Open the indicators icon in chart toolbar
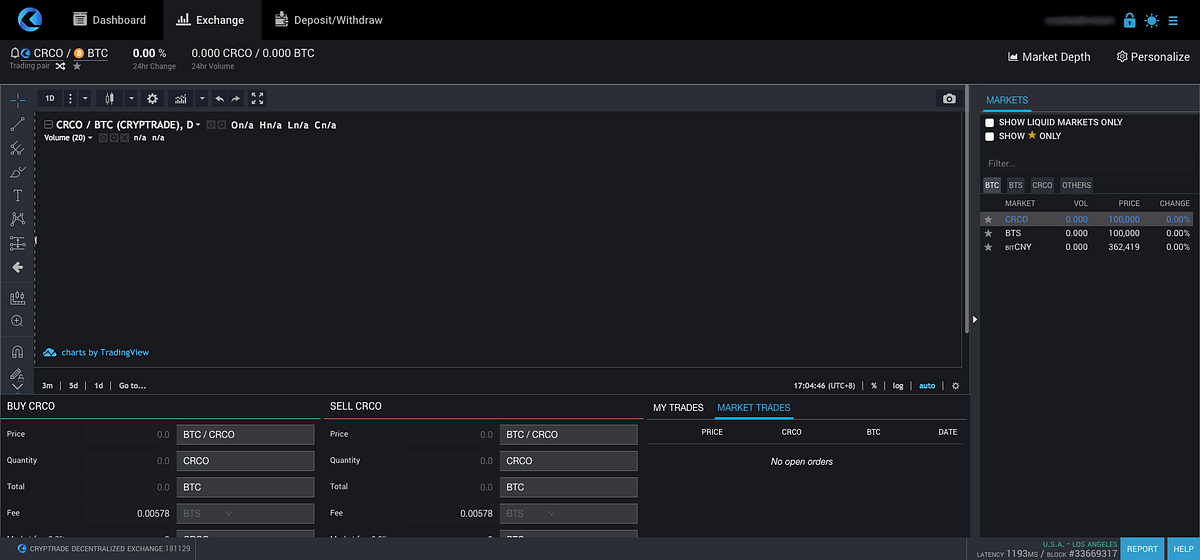Image resolution: width=1200 pixels, height=560 pixels. pyautogui.click(x=181, y=99)
